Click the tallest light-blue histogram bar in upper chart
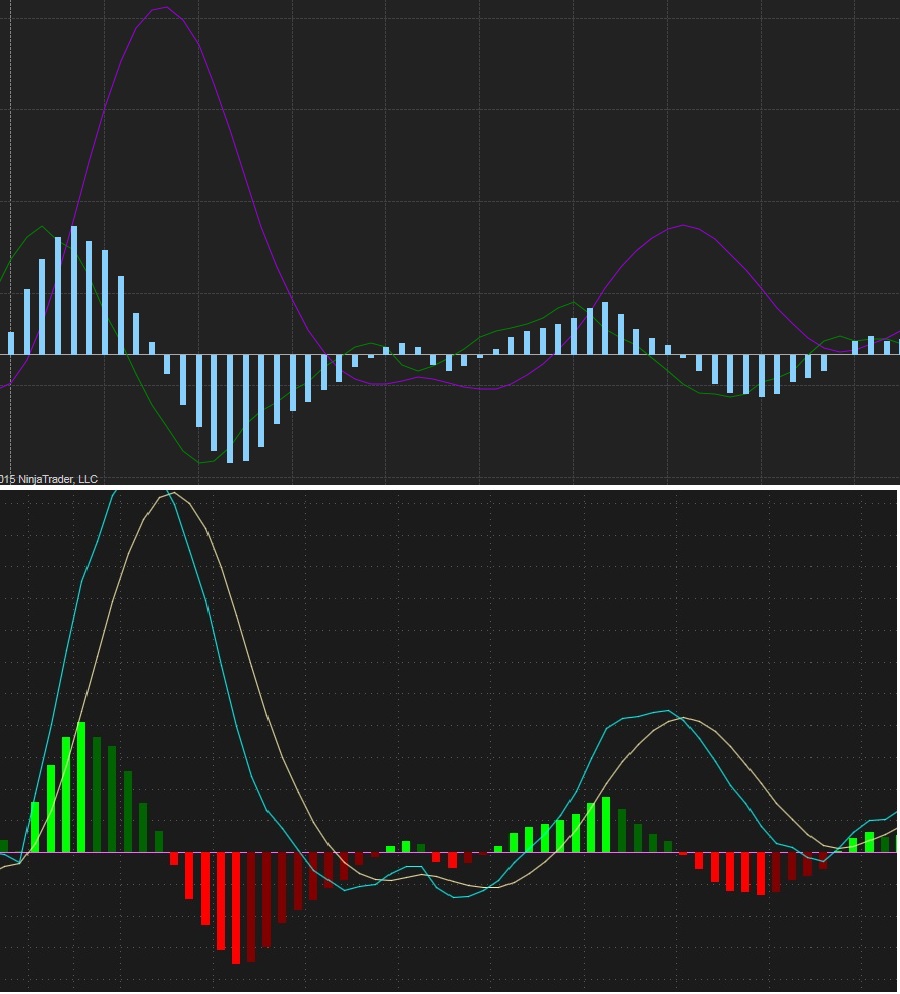This screenshot has width=900, height=994. pyautogui.click(x=74, y=290)
